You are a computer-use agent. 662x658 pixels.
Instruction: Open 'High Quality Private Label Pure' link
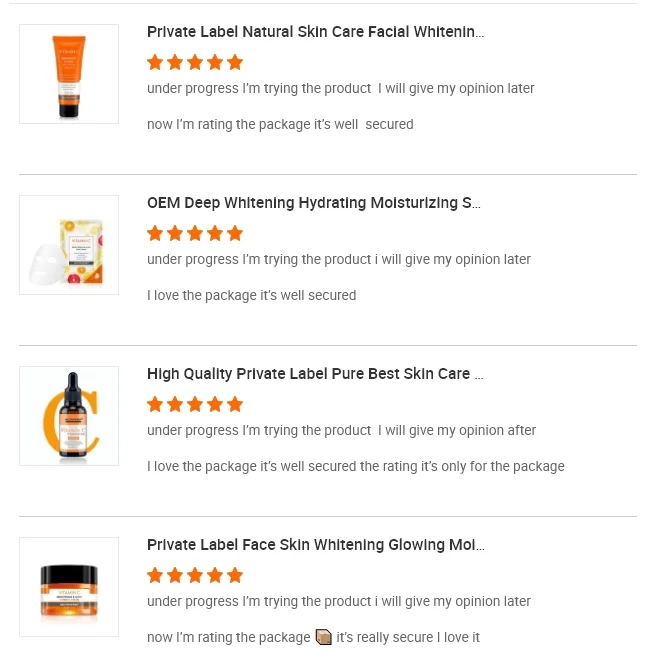click(x=315, y=374)
